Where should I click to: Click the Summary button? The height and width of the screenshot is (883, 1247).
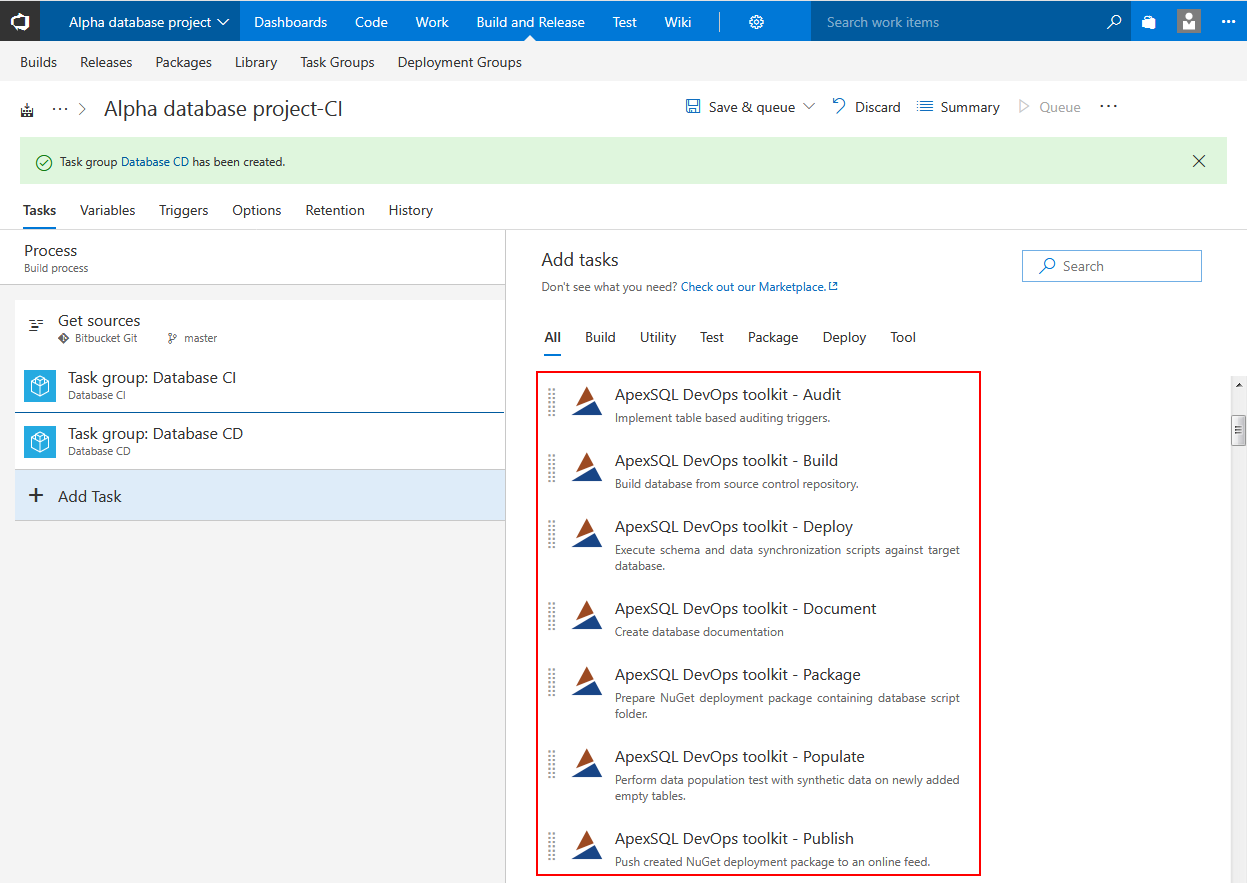coord(958,107)
